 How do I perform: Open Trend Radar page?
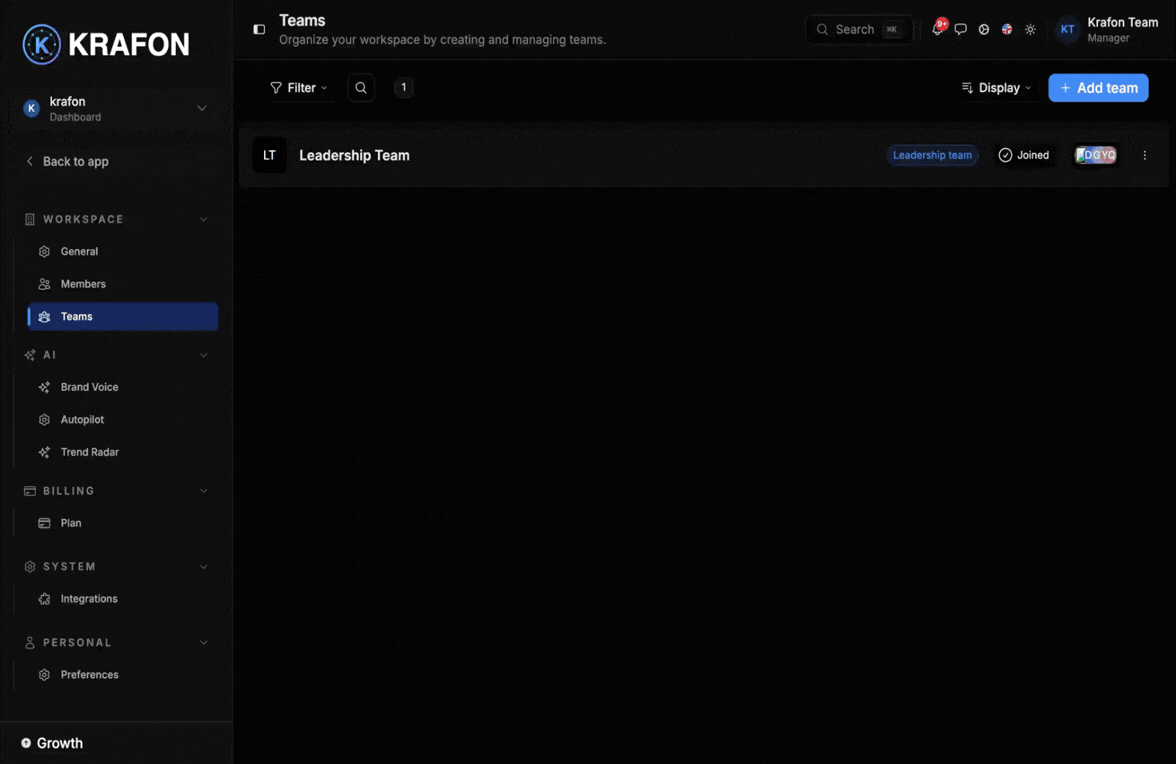[123, 452]
